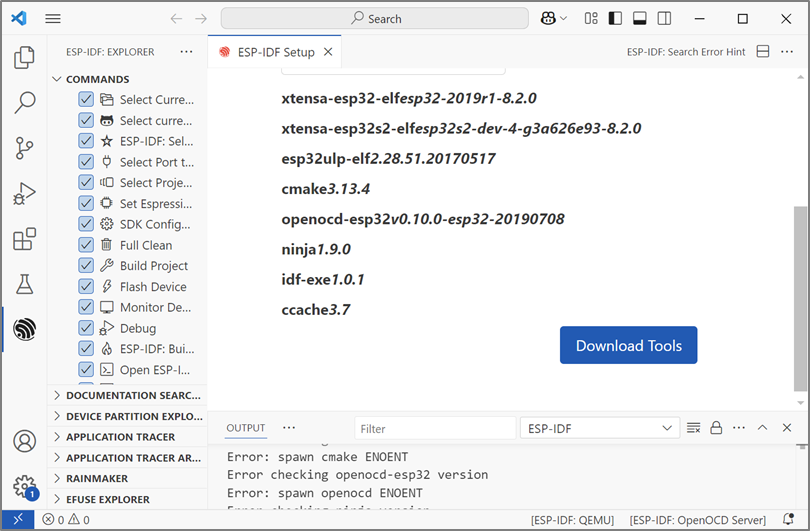Uncheck the Flash Device checkbox
Viewport: 810px width, 531px height.
86,286
